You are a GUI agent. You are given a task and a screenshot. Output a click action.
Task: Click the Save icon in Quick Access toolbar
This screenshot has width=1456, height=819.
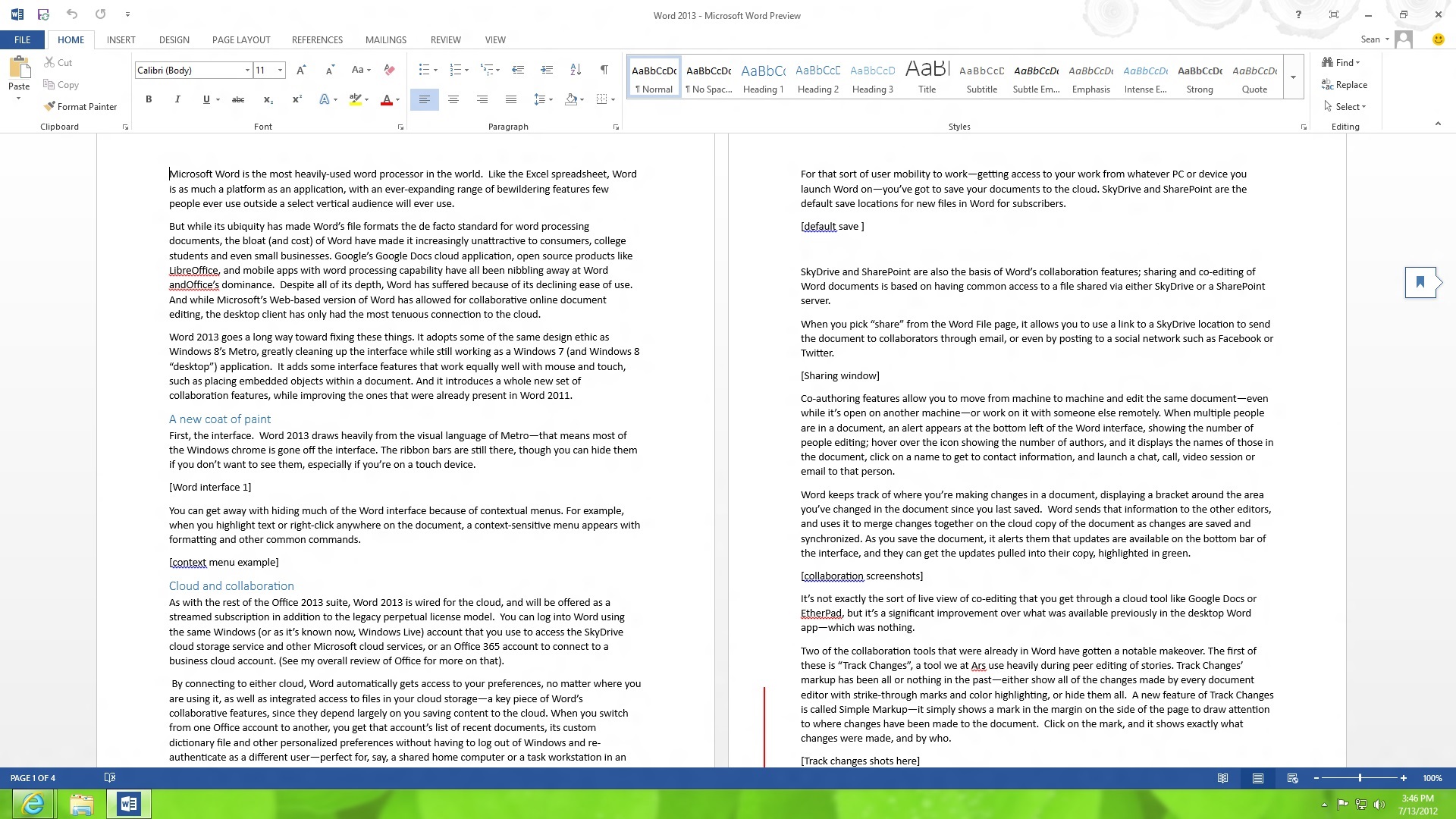click(x=43, y=14)
